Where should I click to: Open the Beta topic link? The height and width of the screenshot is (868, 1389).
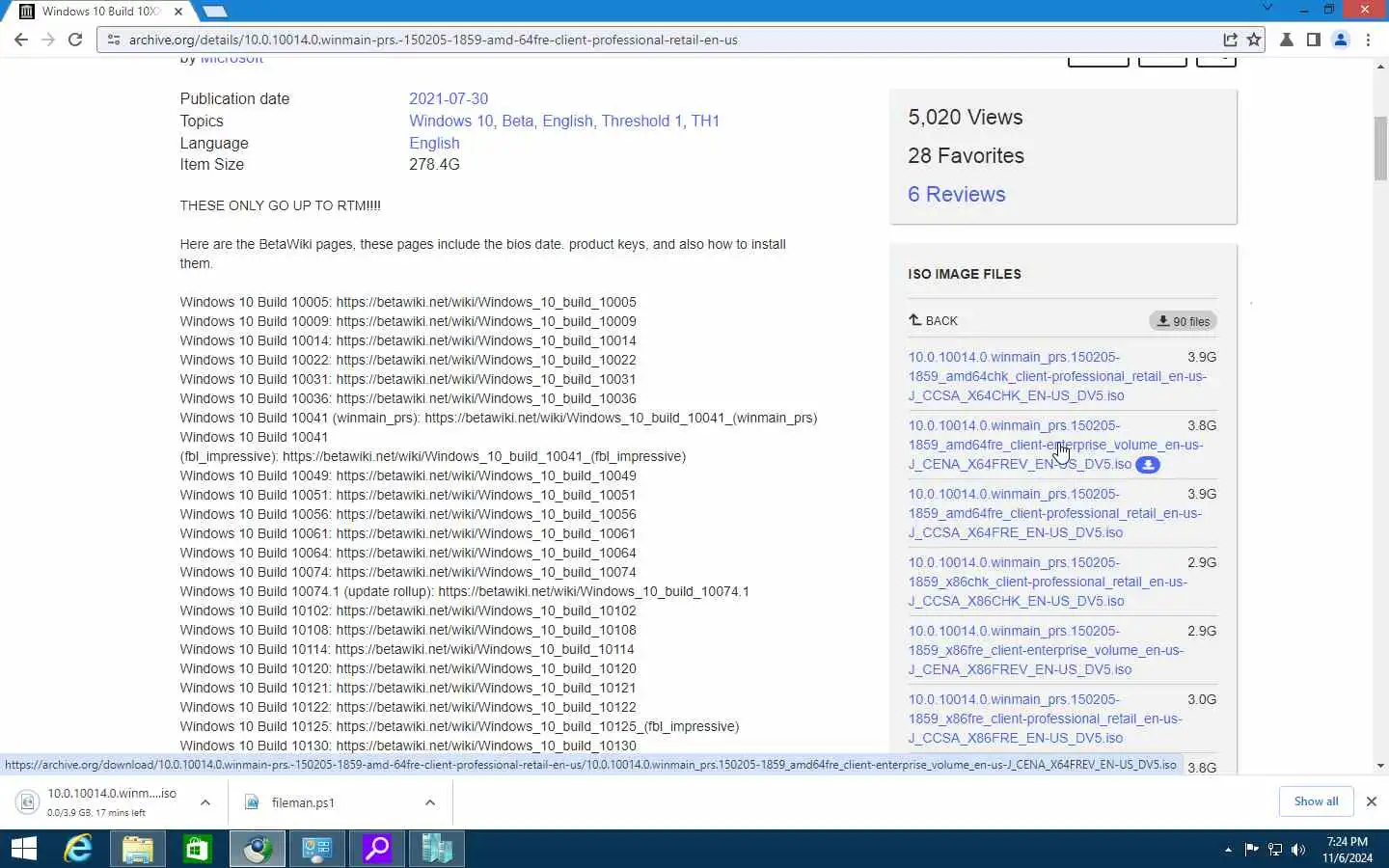518,121
